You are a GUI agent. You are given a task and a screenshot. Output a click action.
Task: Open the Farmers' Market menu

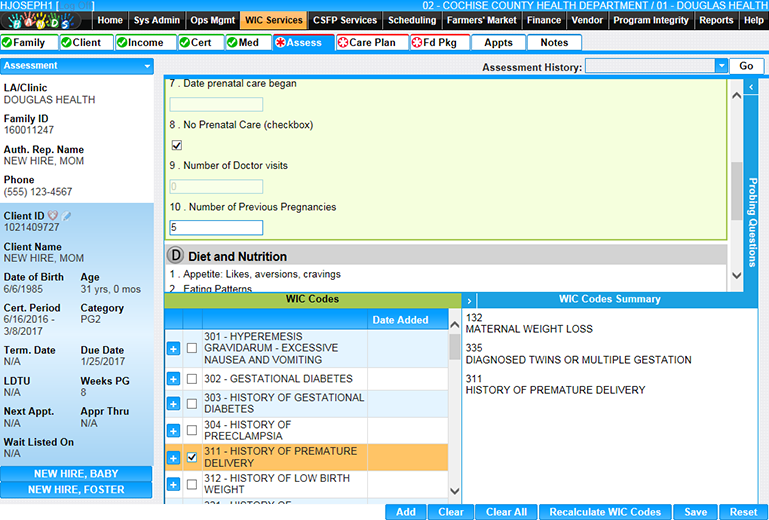[x=482, y=20]
